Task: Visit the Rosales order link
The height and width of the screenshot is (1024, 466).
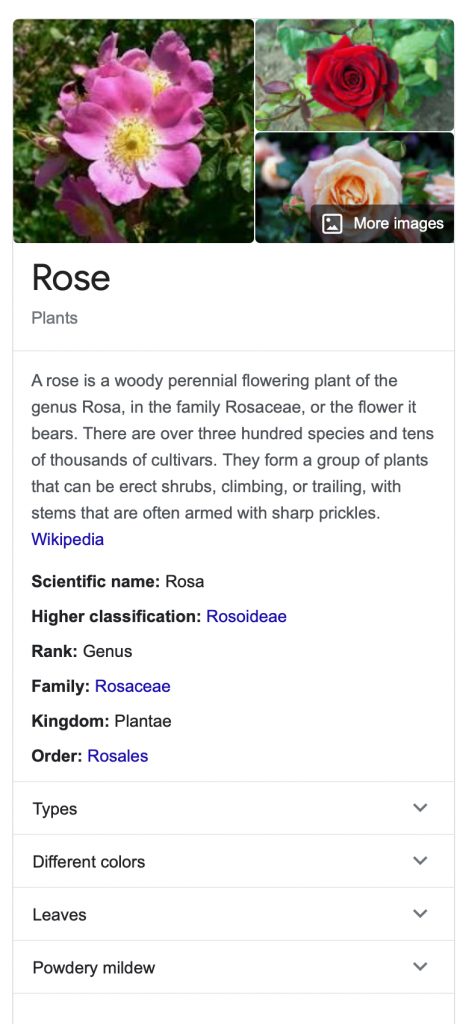Action: pos(117,756)
